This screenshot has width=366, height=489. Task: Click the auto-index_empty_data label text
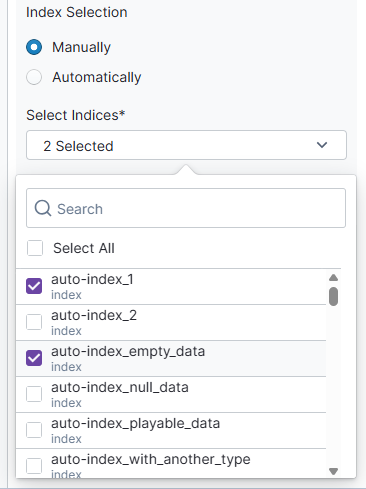(x=128, y=352)
